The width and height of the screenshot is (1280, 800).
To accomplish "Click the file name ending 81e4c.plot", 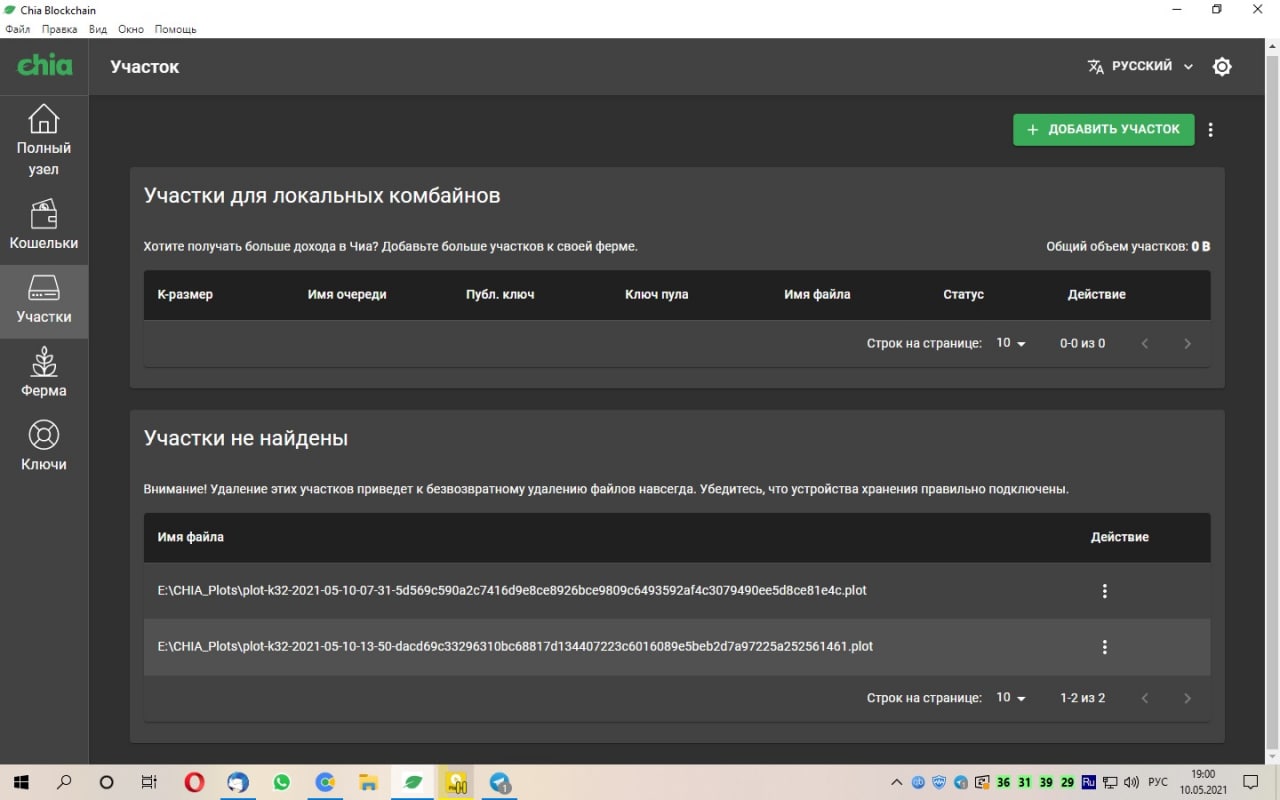I will pos(512,590).
